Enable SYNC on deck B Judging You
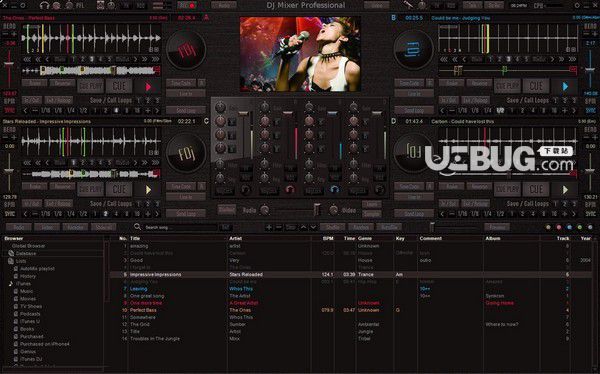Screen dimensions: 600x374 pyautogui.click(x=590, y=110)
